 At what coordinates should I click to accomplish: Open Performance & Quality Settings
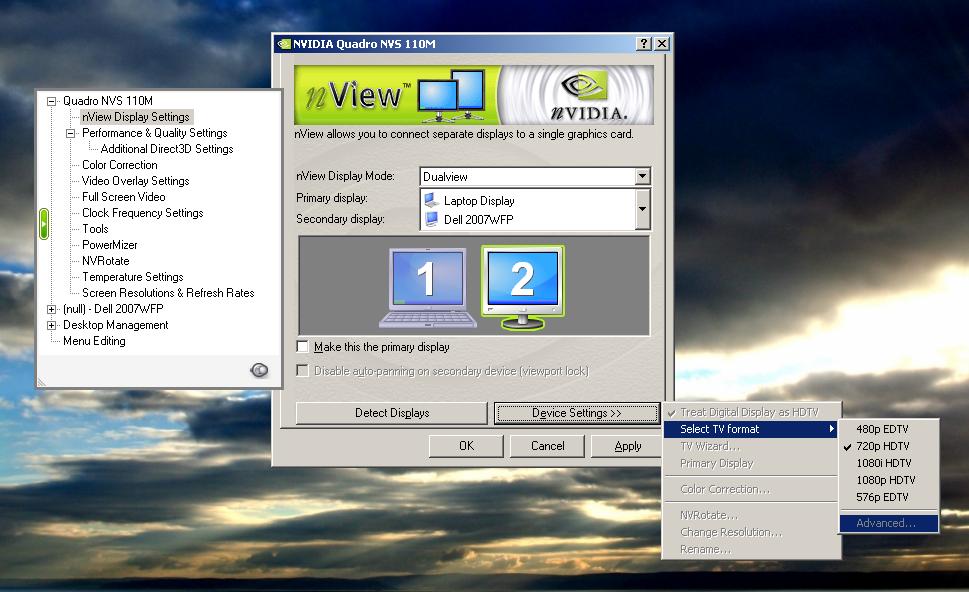click(154, 133)
